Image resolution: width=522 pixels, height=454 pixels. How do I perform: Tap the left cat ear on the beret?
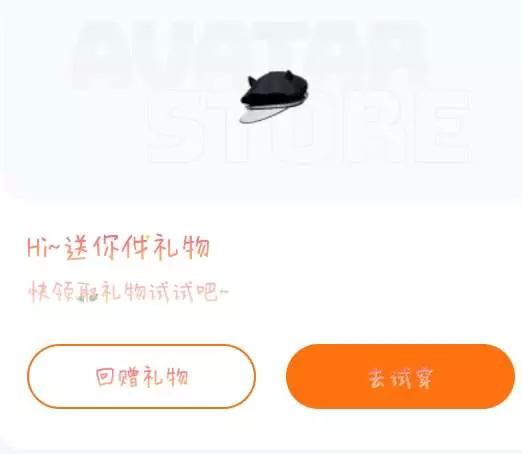(x=252, y=81)
